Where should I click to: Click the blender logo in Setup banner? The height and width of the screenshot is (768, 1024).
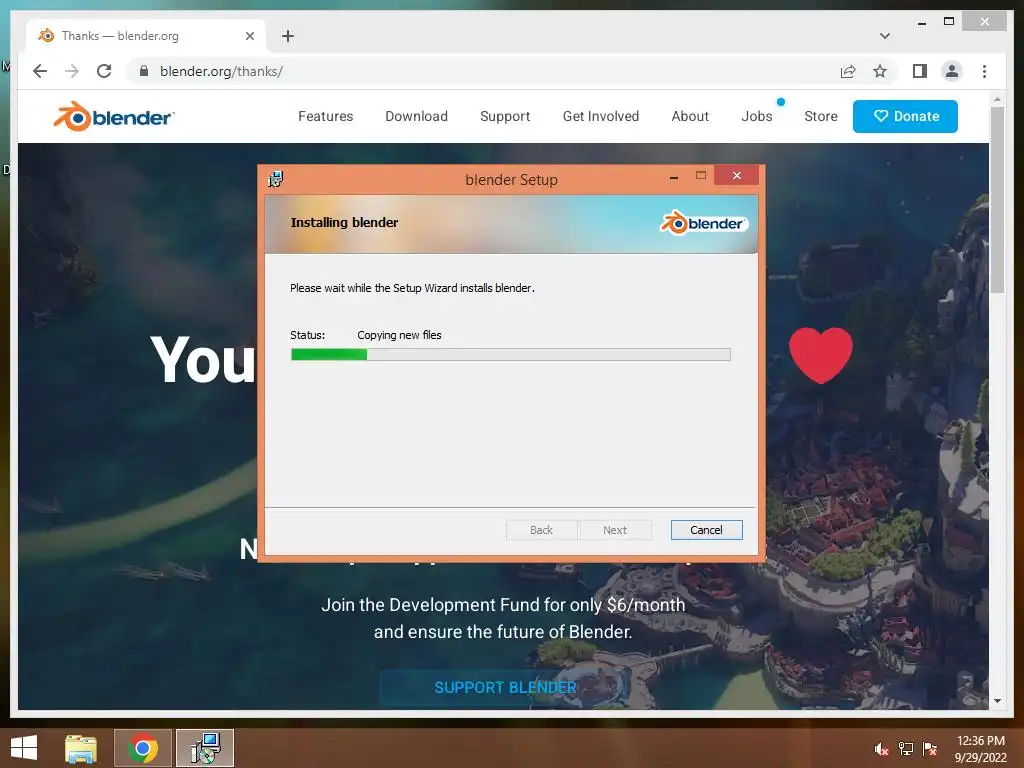tap(703, 223)
